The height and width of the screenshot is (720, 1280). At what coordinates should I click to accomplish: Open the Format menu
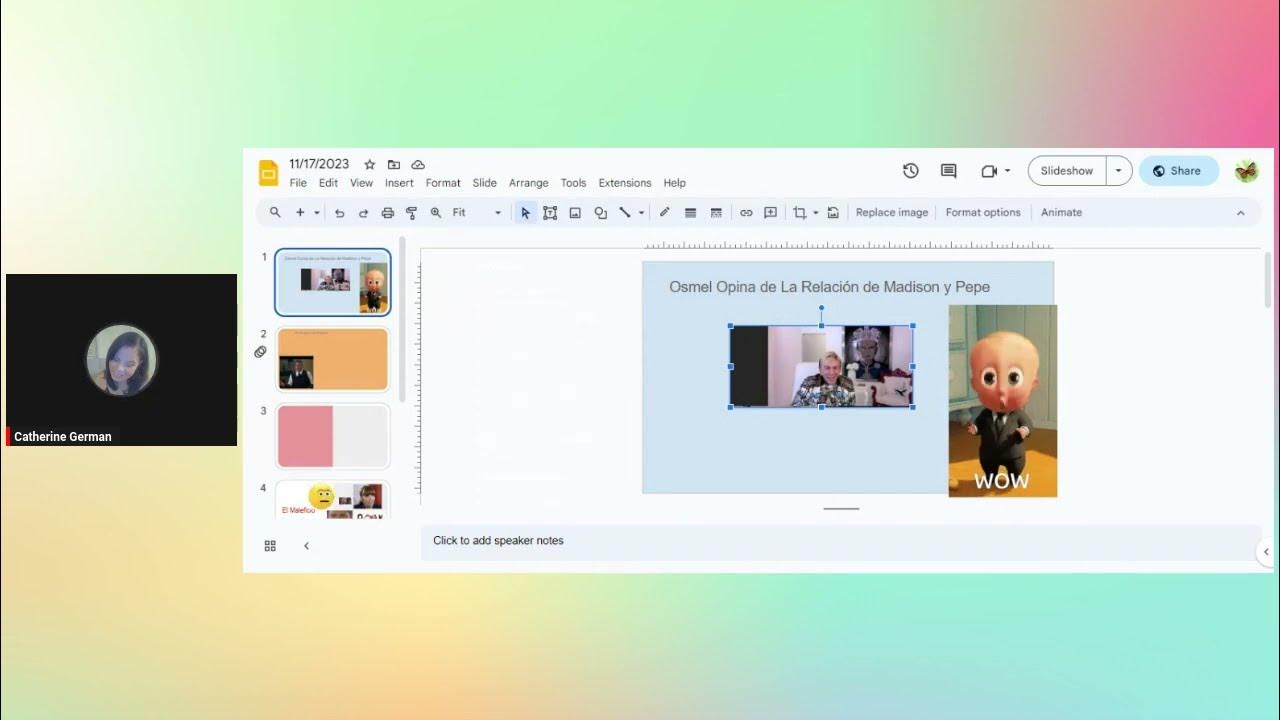click(x=443, y=183)
